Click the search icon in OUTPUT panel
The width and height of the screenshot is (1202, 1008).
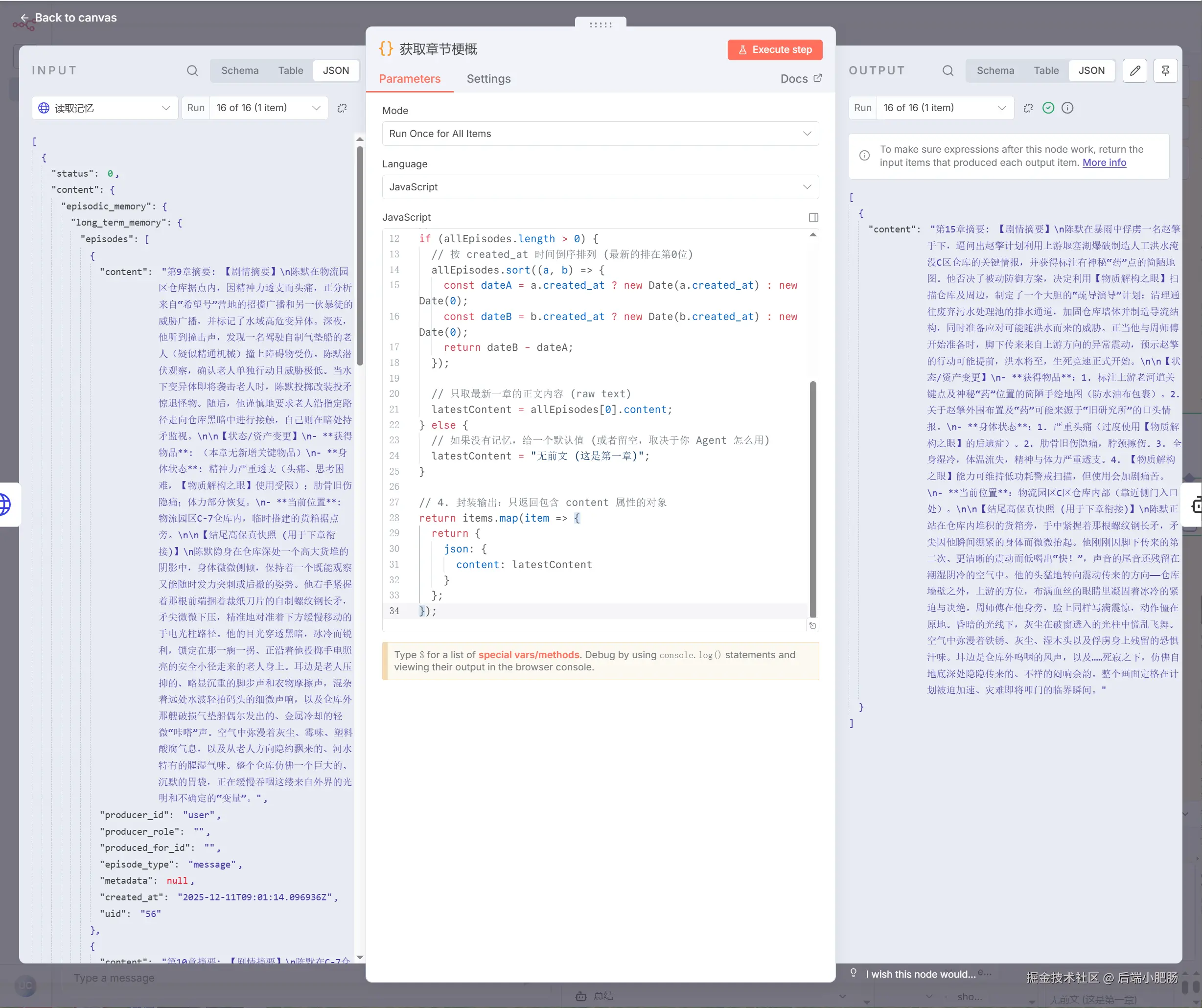(x=948, y=70)
